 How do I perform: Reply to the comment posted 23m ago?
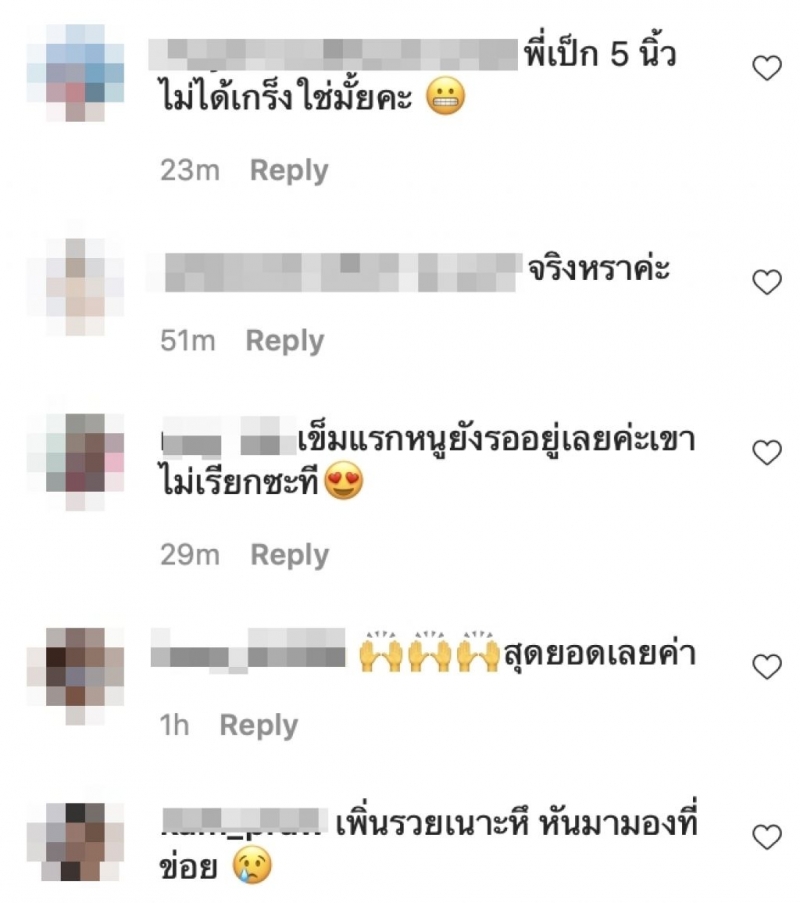289,171
